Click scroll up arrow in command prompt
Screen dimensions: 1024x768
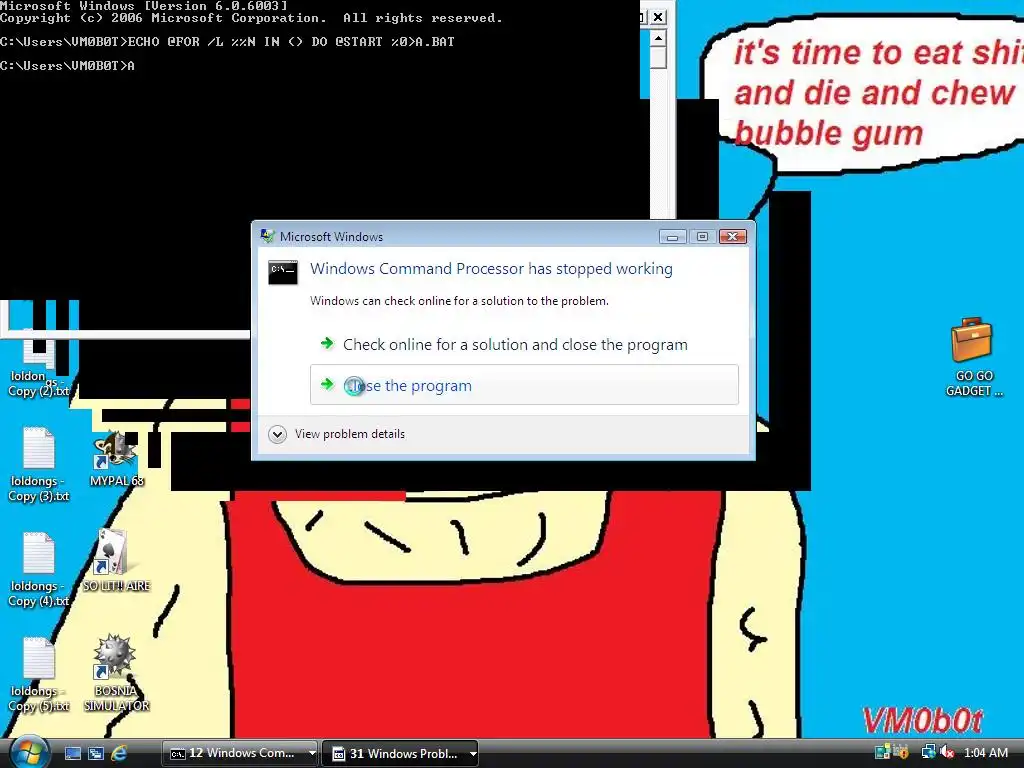pyautogui.click(x=658, y=38)
